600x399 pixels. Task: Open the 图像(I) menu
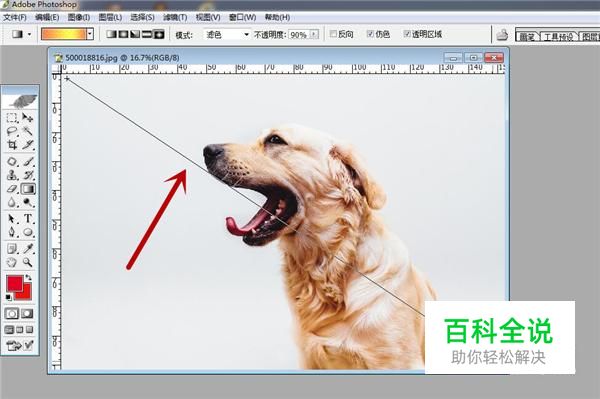coord(79,18)
